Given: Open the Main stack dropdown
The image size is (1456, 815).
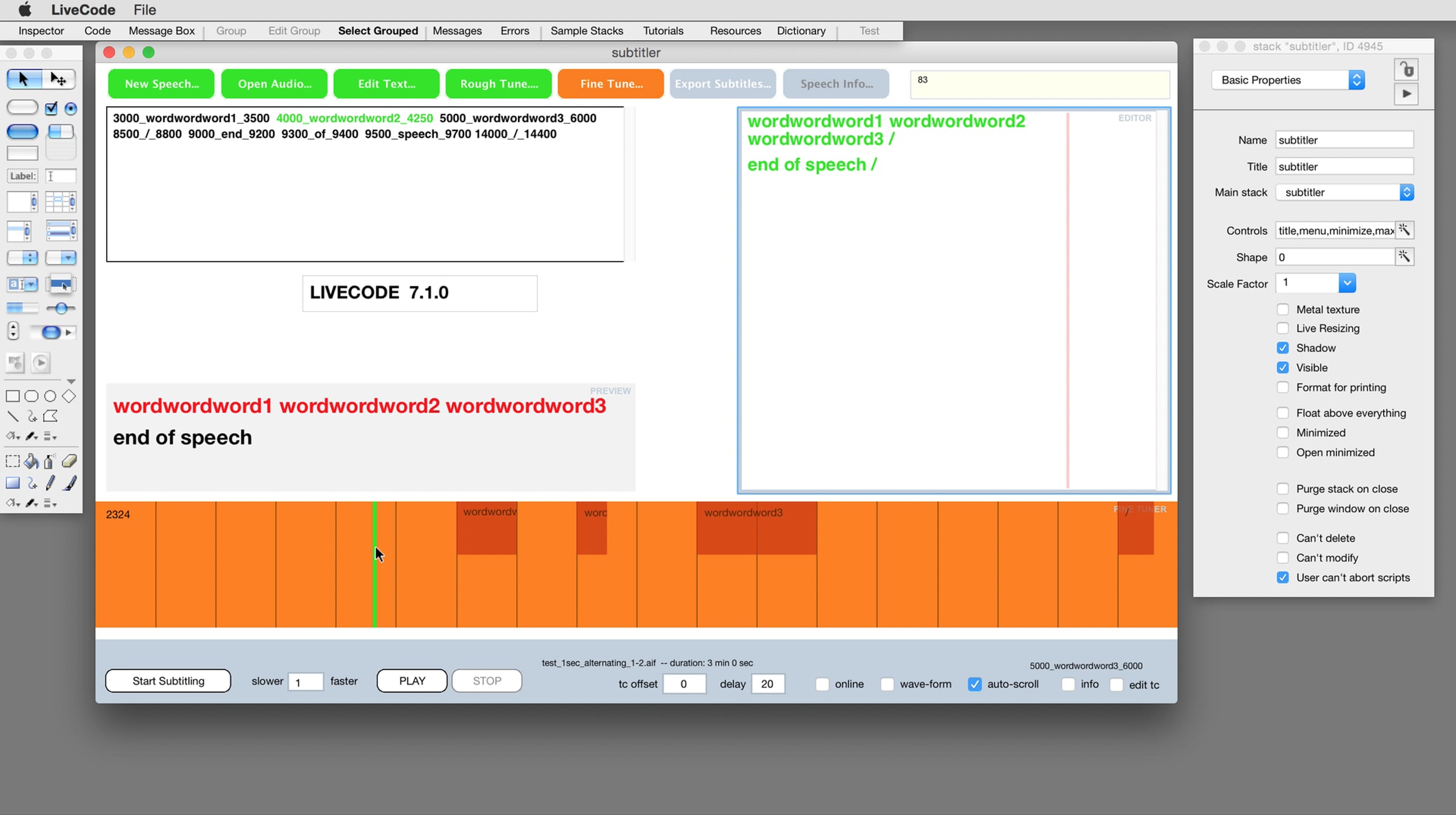Looking at the screenshot, I should pos(1344,192).
